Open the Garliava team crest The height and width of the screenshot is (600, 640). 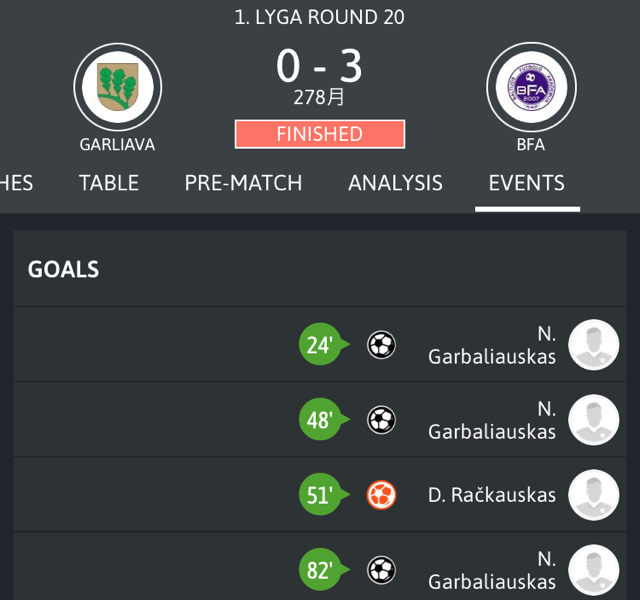pyautogui.click(x=118, y=87)
